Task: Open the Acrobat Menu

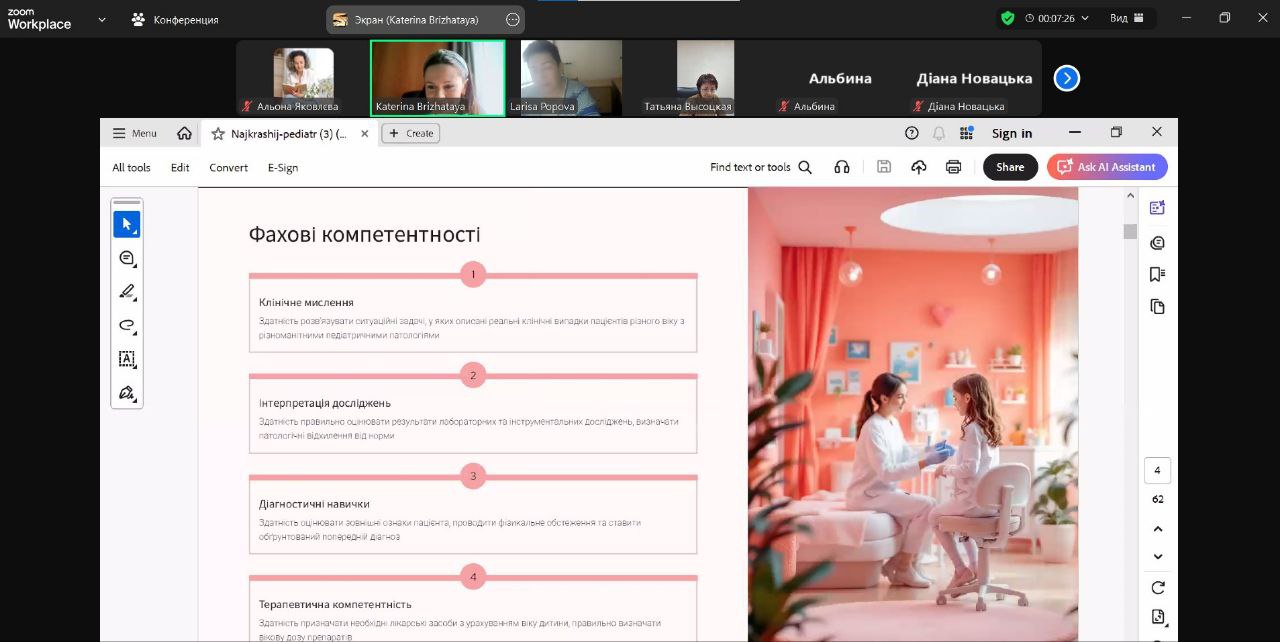Action: coord(134,133)
